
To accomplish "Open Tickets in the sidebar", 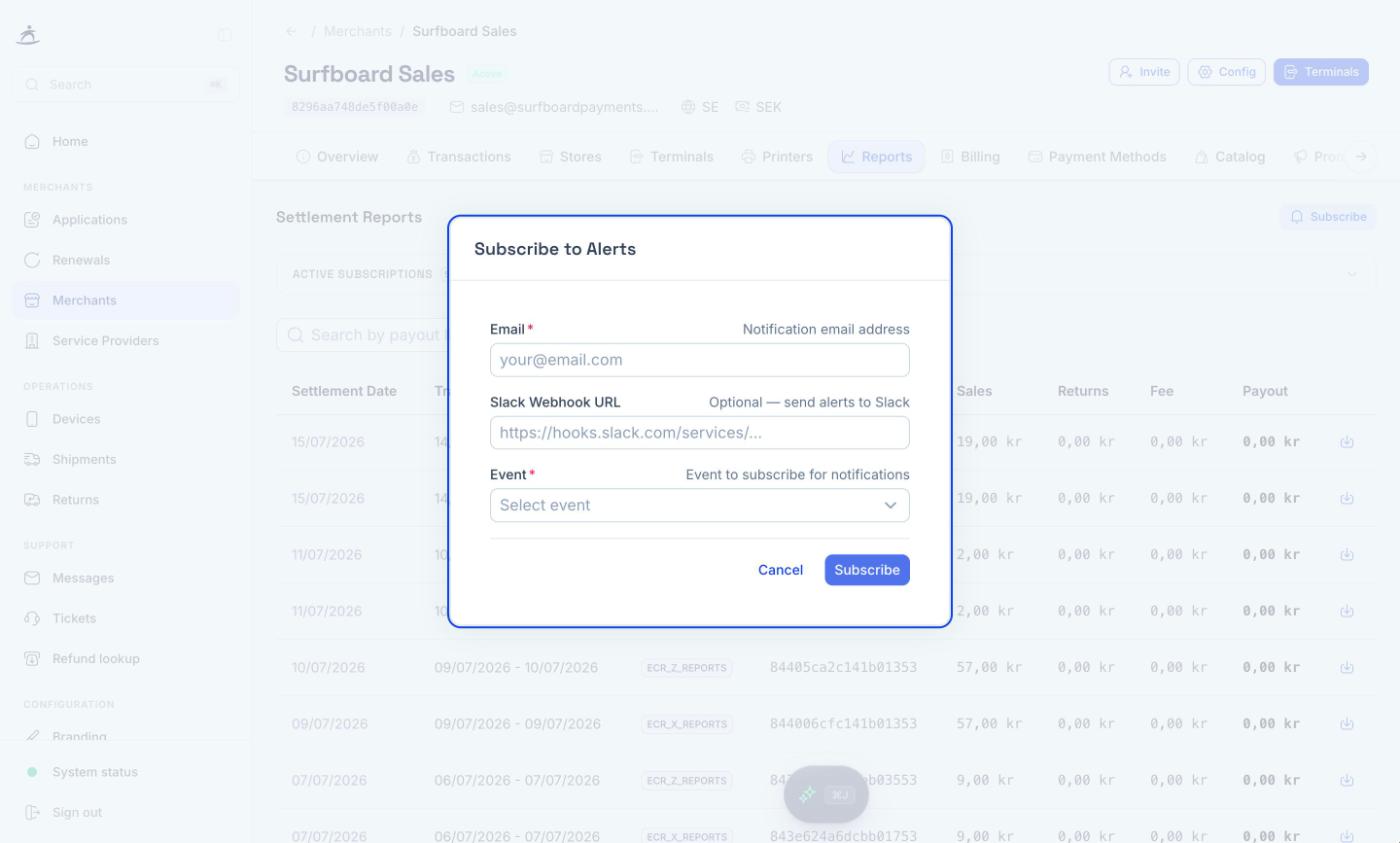I will point(126,619).
